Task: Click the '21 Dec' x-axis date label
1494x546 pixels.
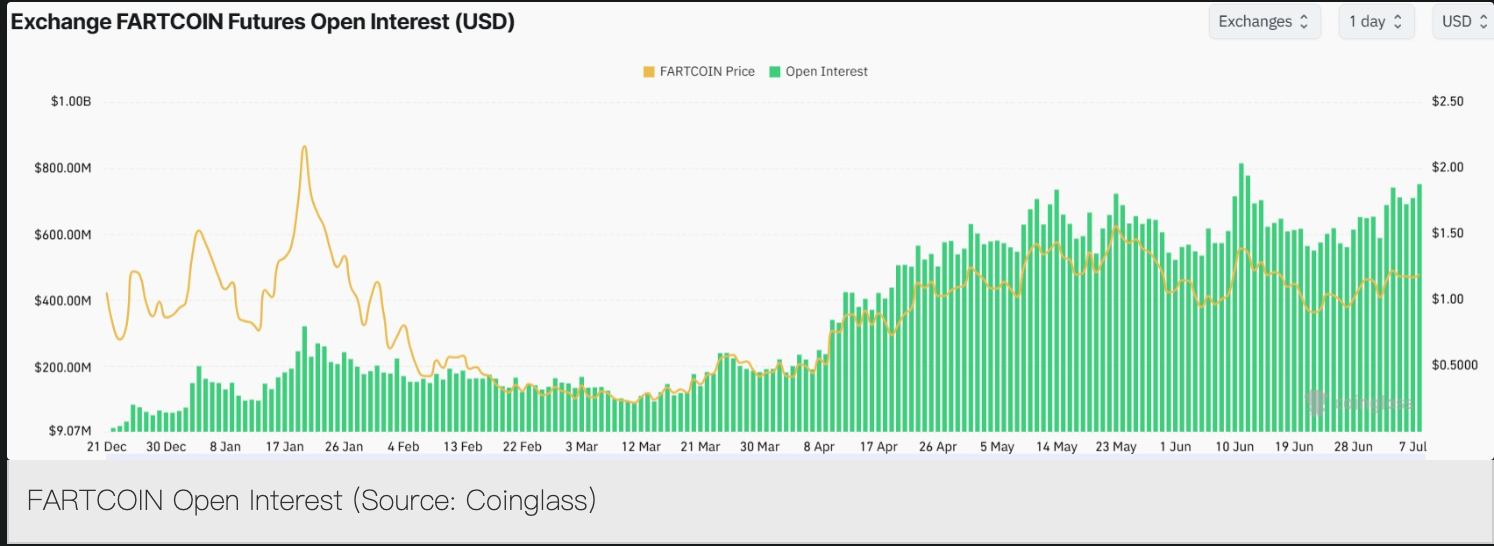Action: point(106,447)
